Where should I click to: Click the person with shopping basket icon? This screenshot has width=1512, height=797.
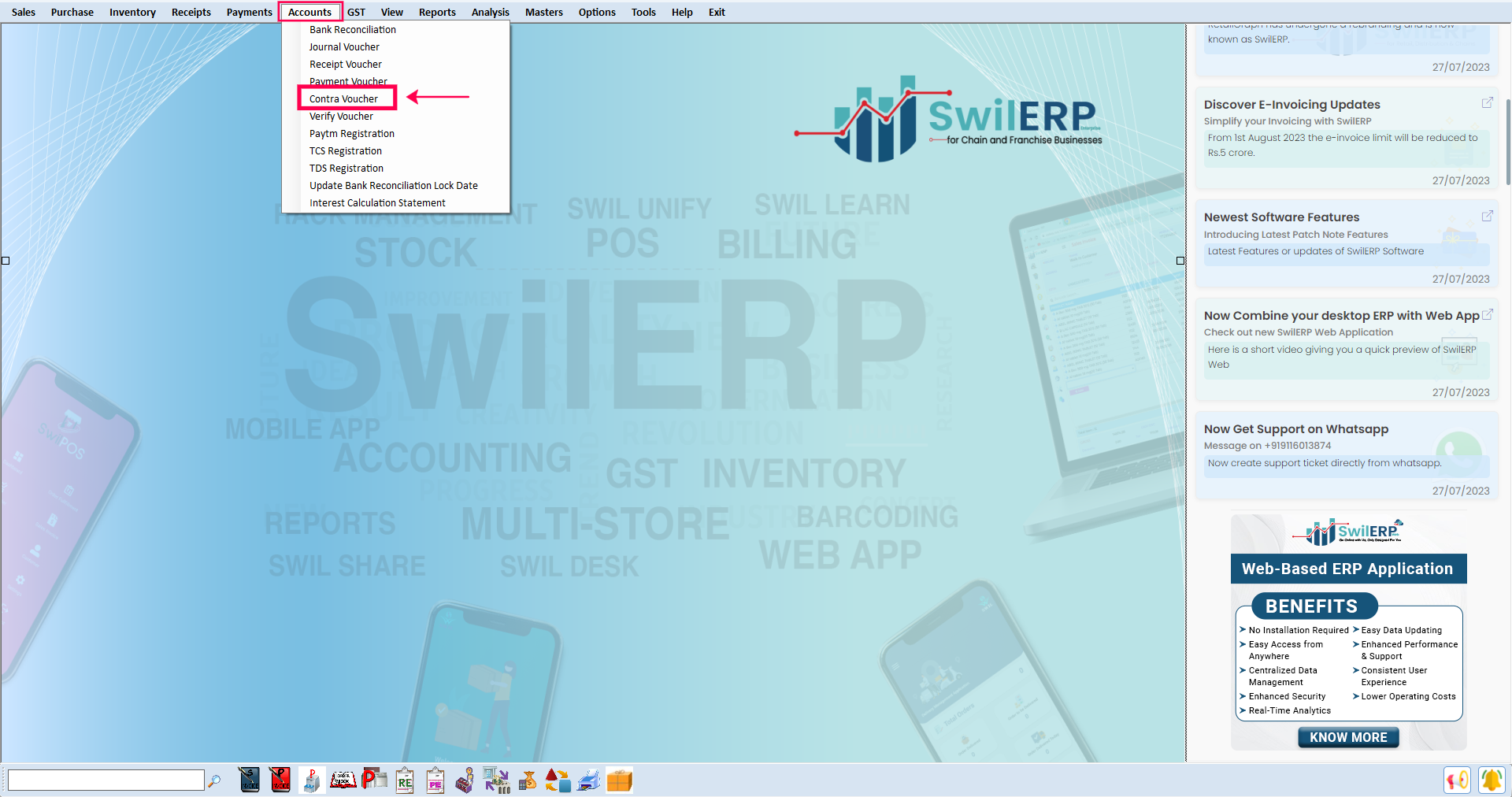(465, 780)
